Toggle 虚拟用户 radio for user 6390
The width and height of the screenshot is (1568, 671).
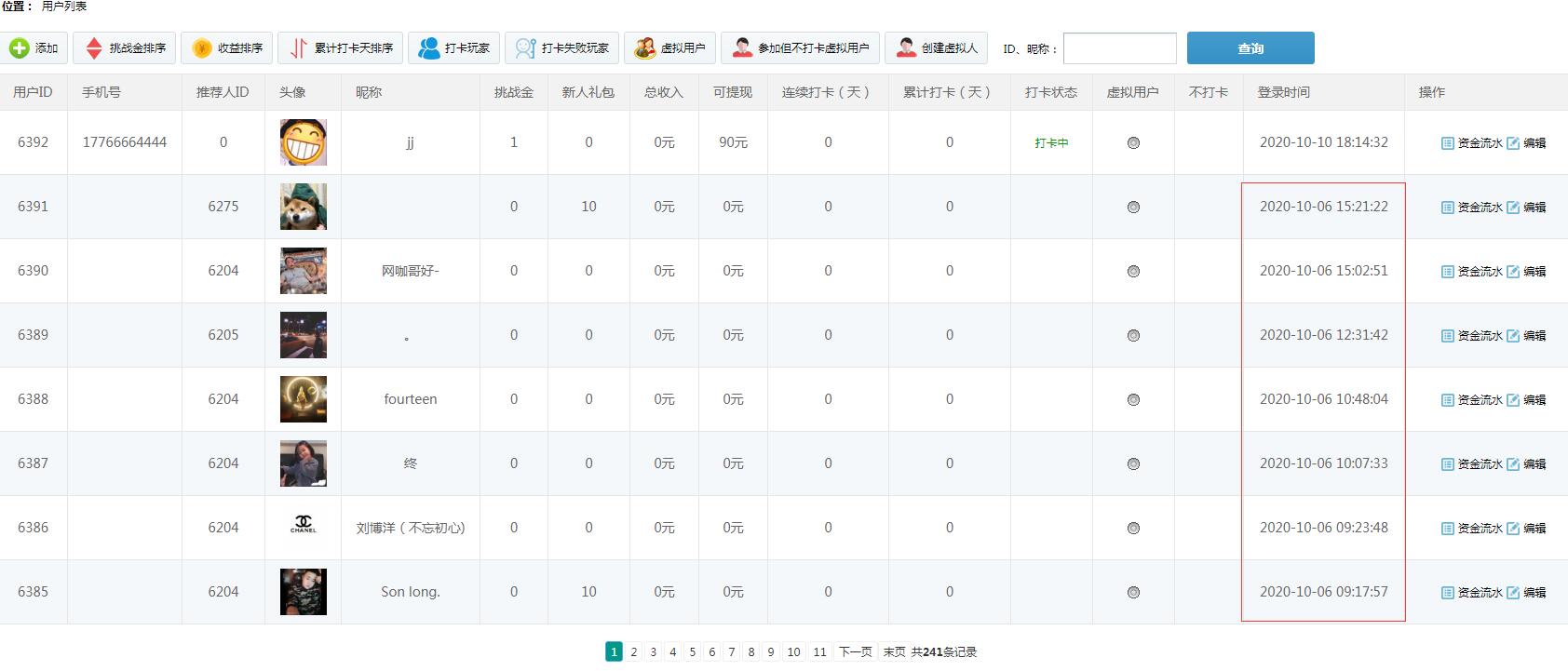tap(1133, 272)
